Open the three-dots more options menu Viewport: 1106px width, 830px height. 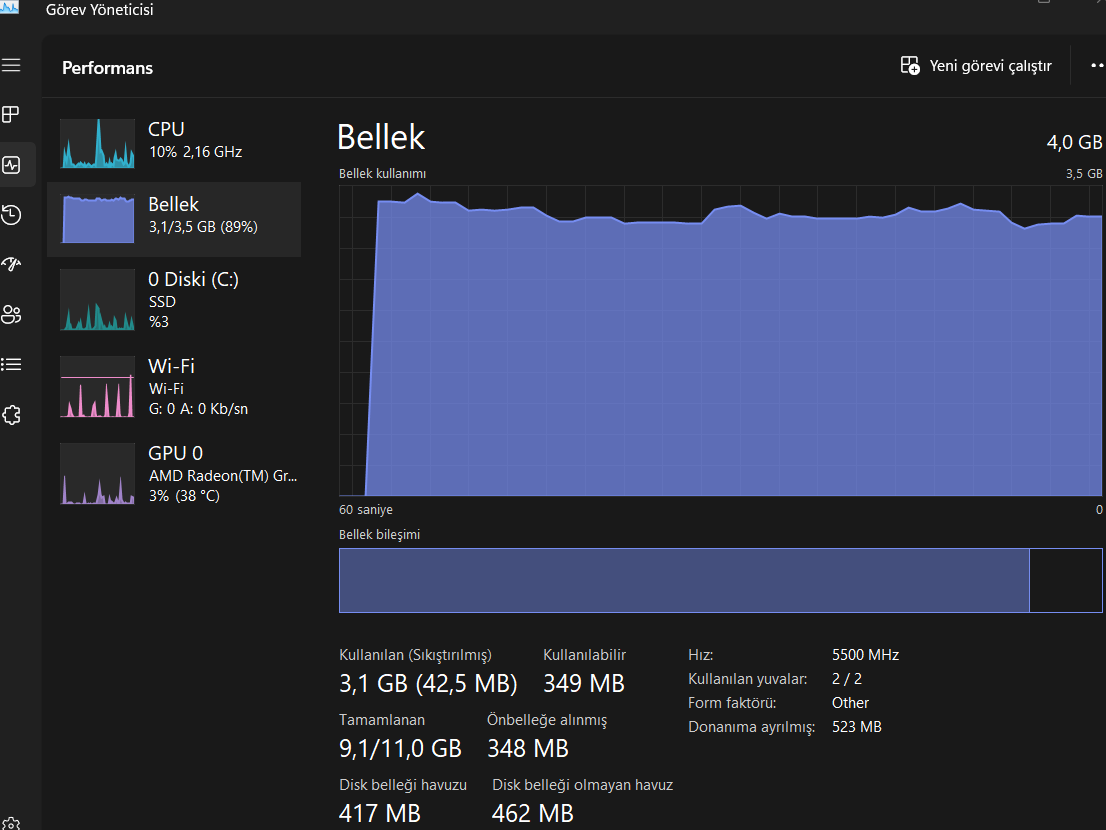point(1098,66)
